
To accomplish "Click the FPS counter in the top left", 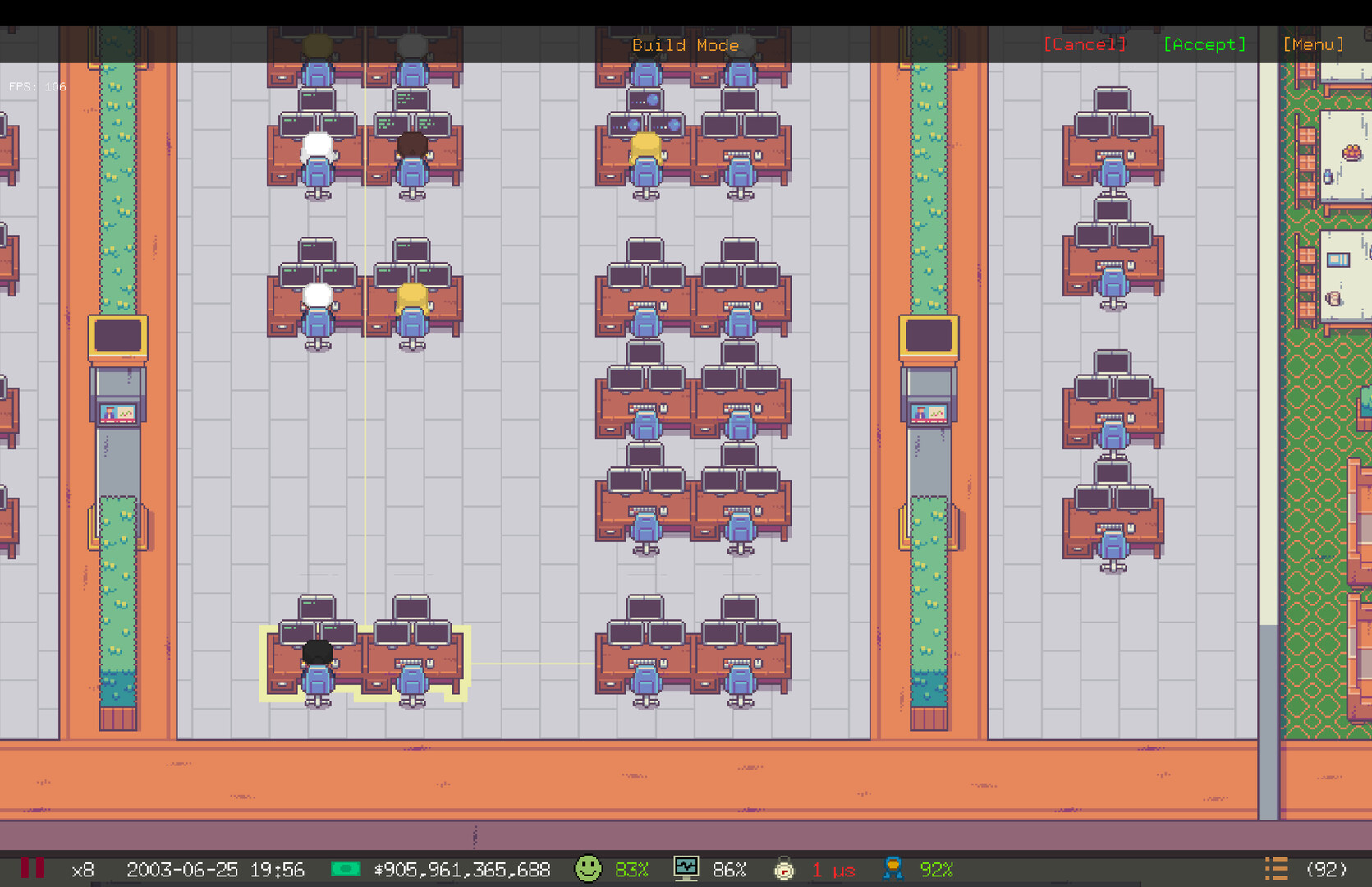I will [x=36, y=85].
